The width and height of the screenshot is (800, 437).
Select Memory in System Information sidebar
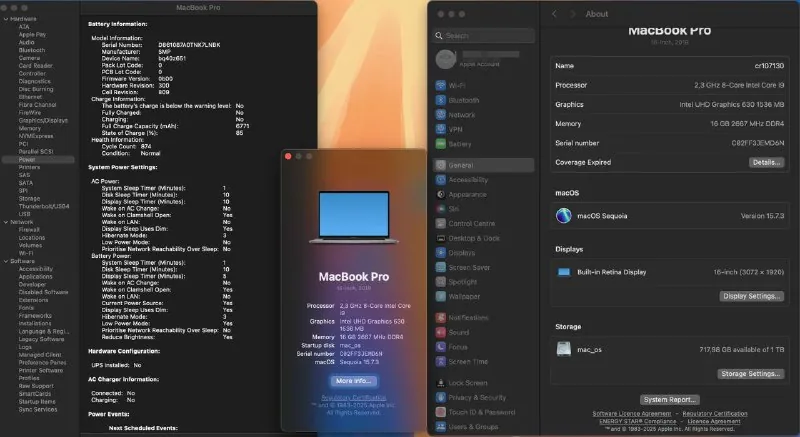pyautogui.click(x=30, y=128)
